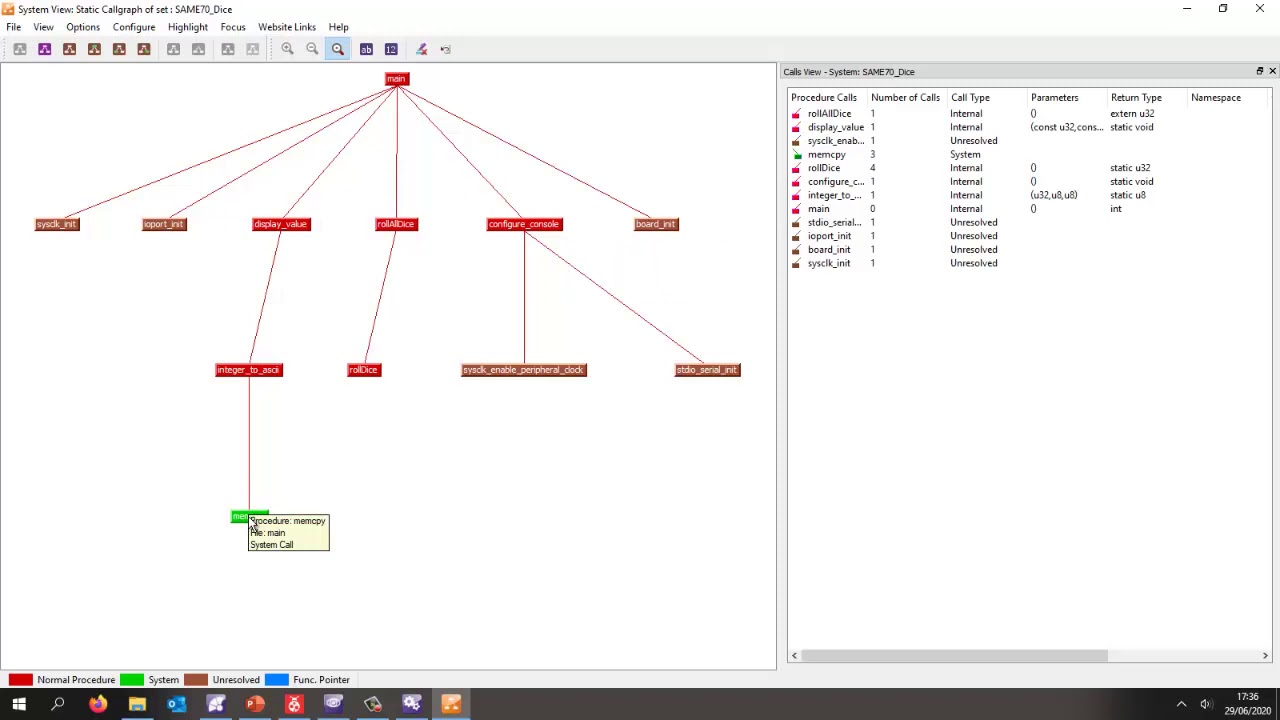1280x720 pixels.
Task: Select configure_c... row in Calls View
Action: (1028, 182)
